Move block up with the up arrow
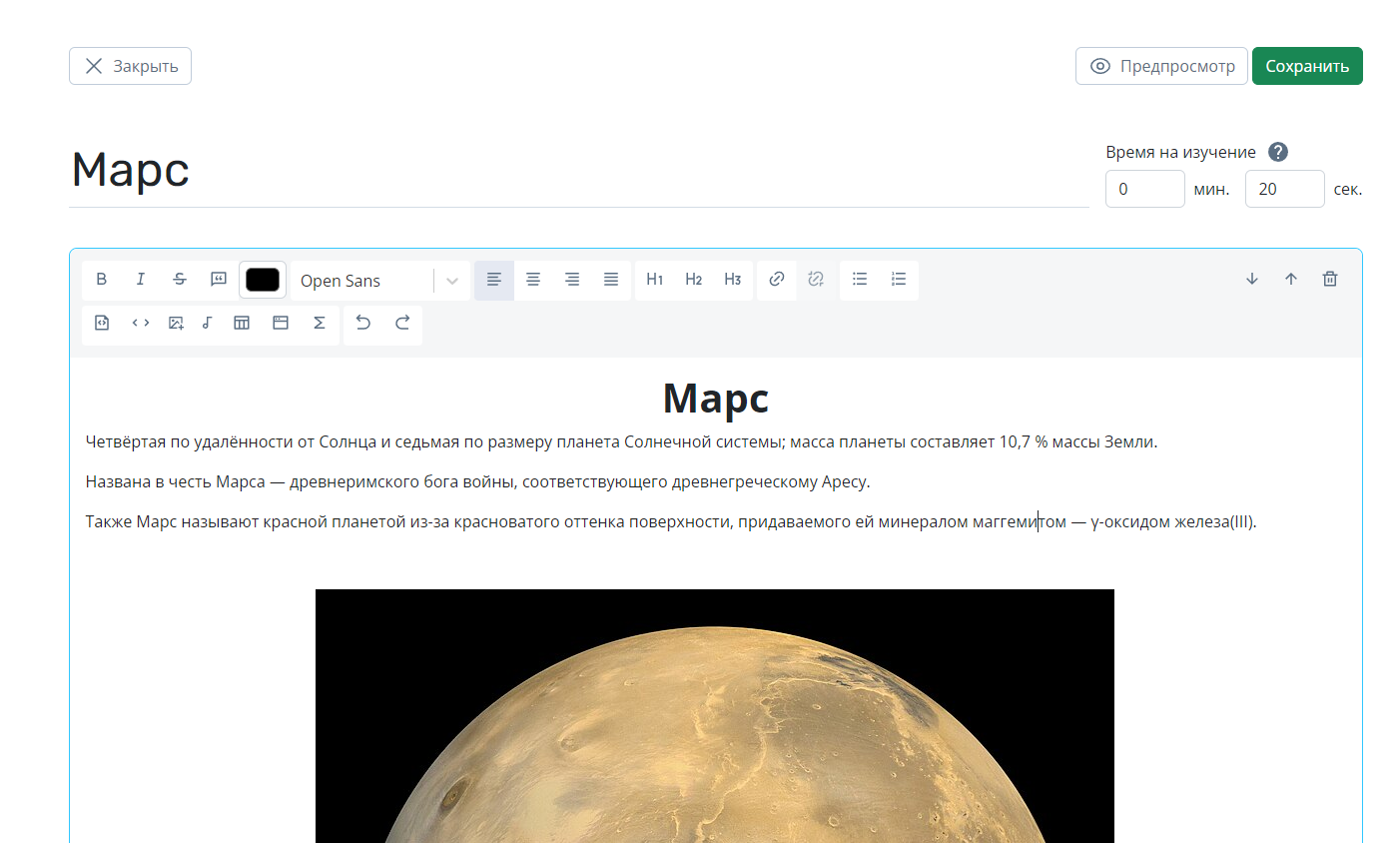 pyautogui.click(x=1291, y=280)
